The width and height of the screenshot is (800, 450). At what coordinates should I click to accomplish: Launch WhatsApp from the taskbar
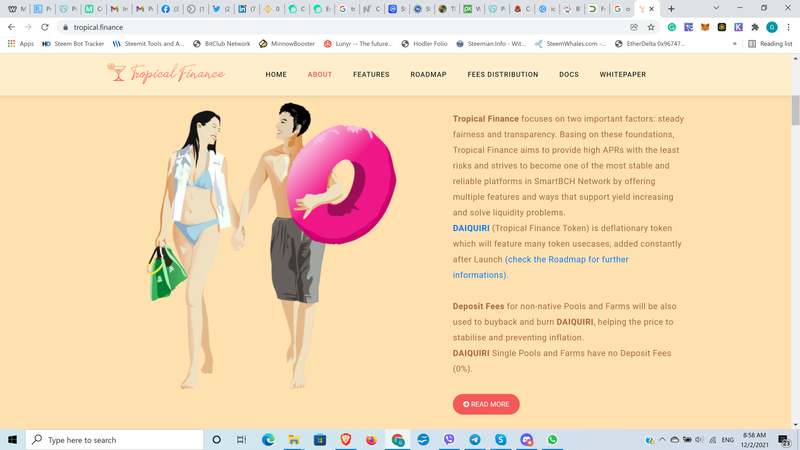point(552,439)
